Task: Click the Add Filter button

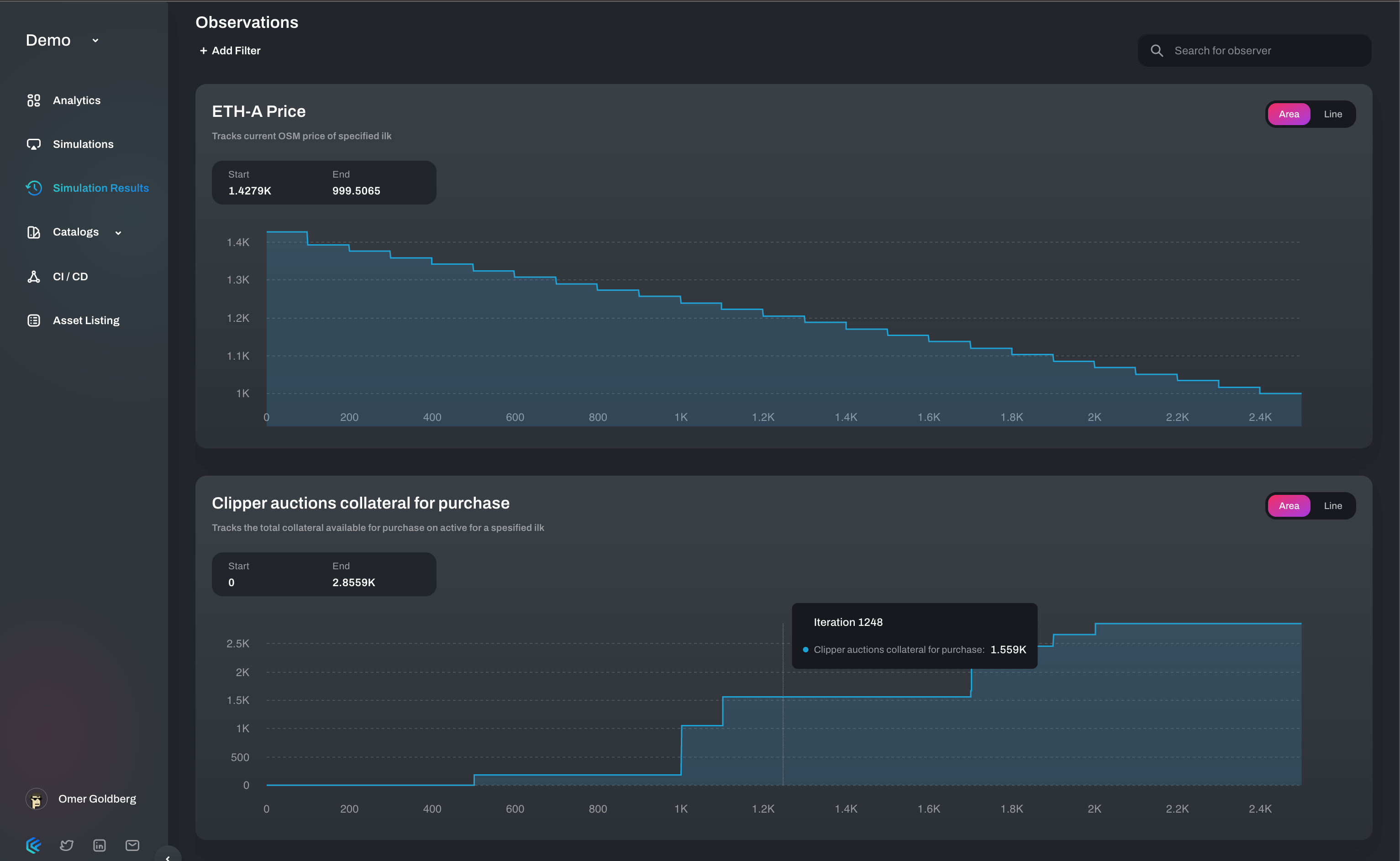Action: (x=230, y=51)
